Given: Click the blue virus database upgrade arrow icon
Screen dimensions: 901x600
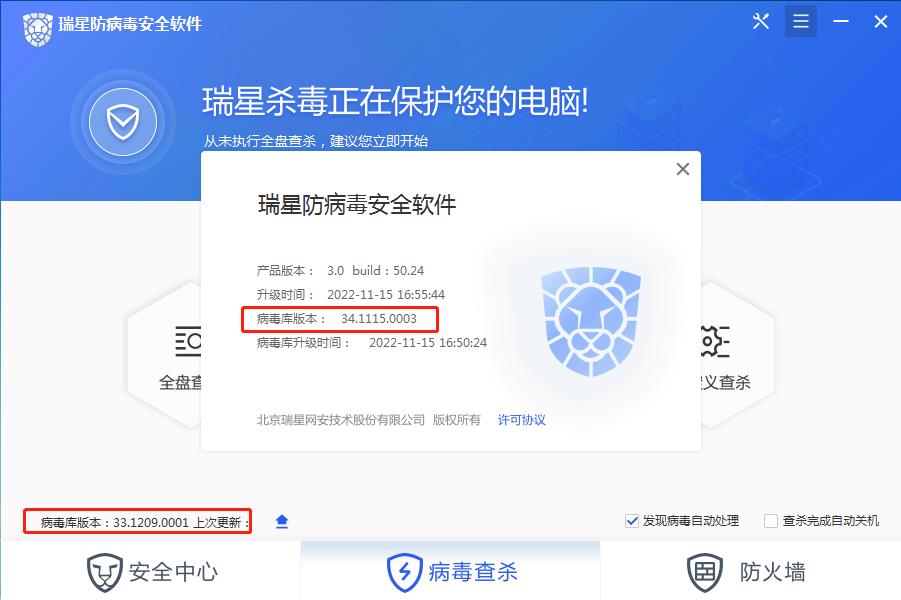Looking at the screenshot, I should (x=282, y=522).
